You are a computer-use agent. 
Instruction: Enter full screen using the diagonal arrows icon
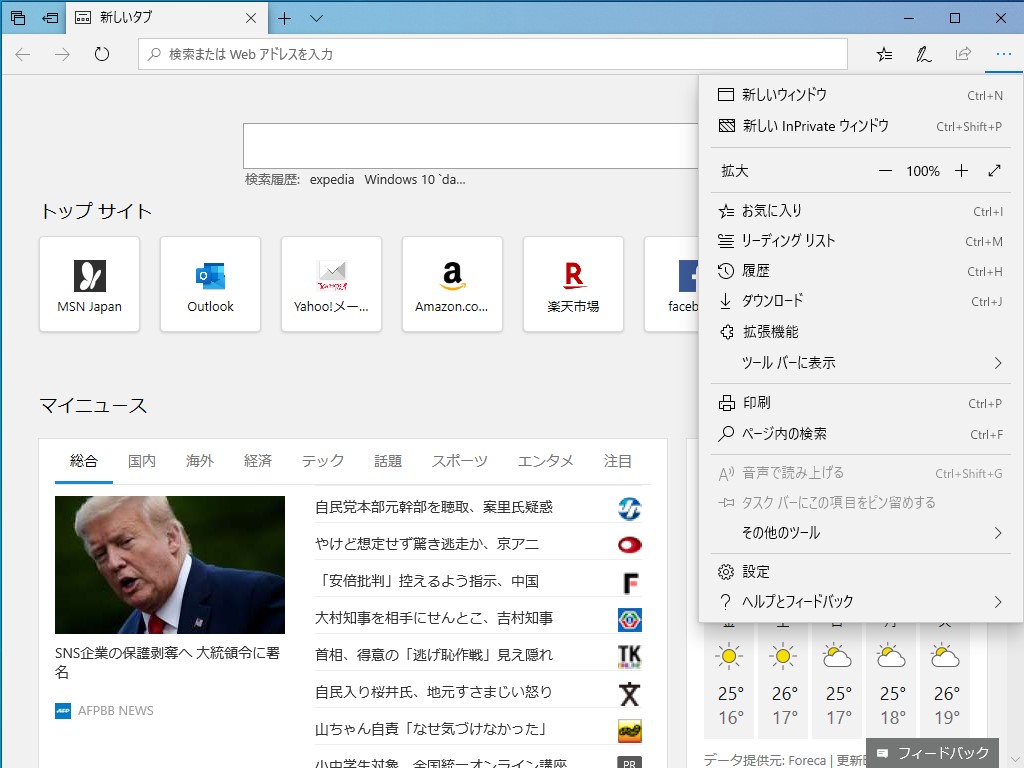(995, 170)
